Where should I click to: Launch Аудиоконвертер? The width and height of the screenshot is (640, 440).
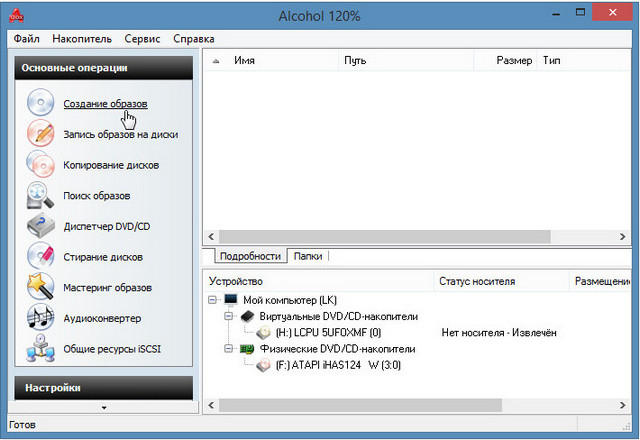(102, 318)
